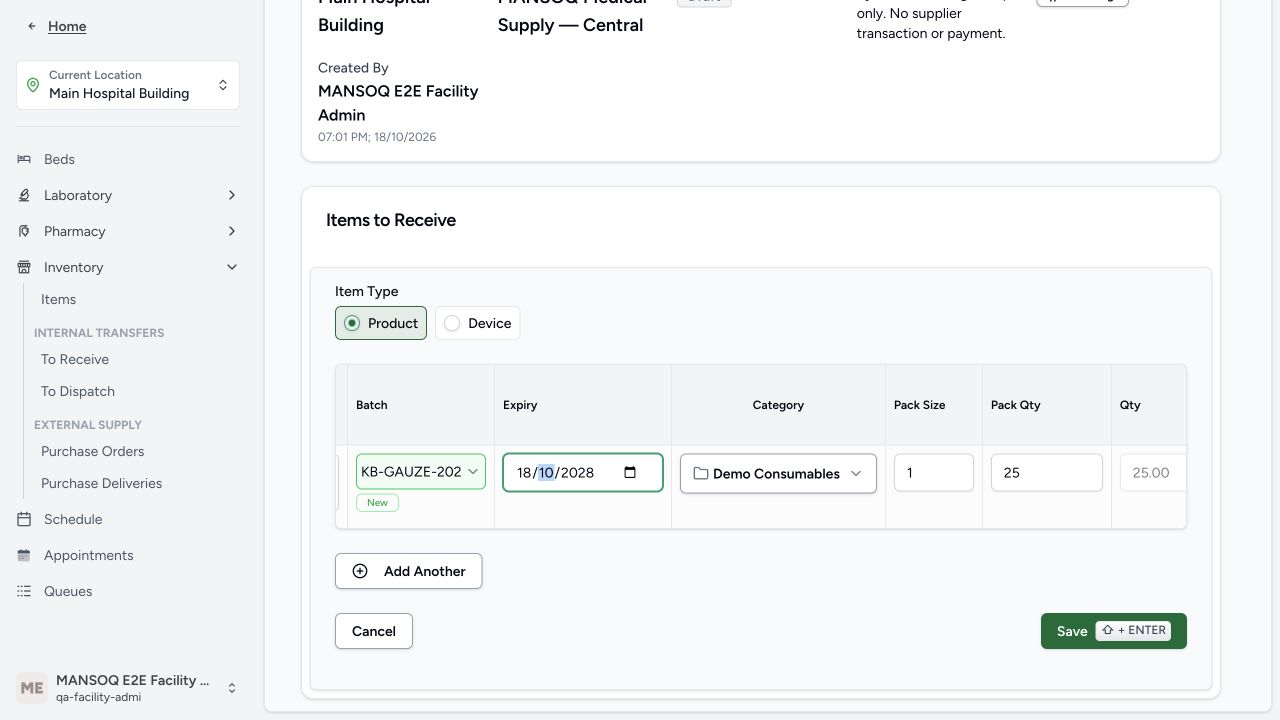Click the Schedule calendar icon
This screenshot has width=1280, height=720.
click(x=24, y=519)
